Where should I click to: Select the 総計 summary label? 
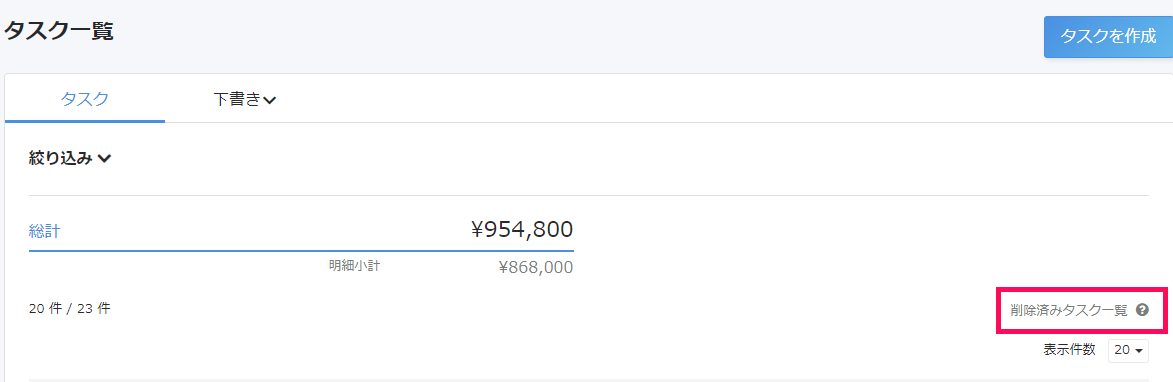[44, 231]
